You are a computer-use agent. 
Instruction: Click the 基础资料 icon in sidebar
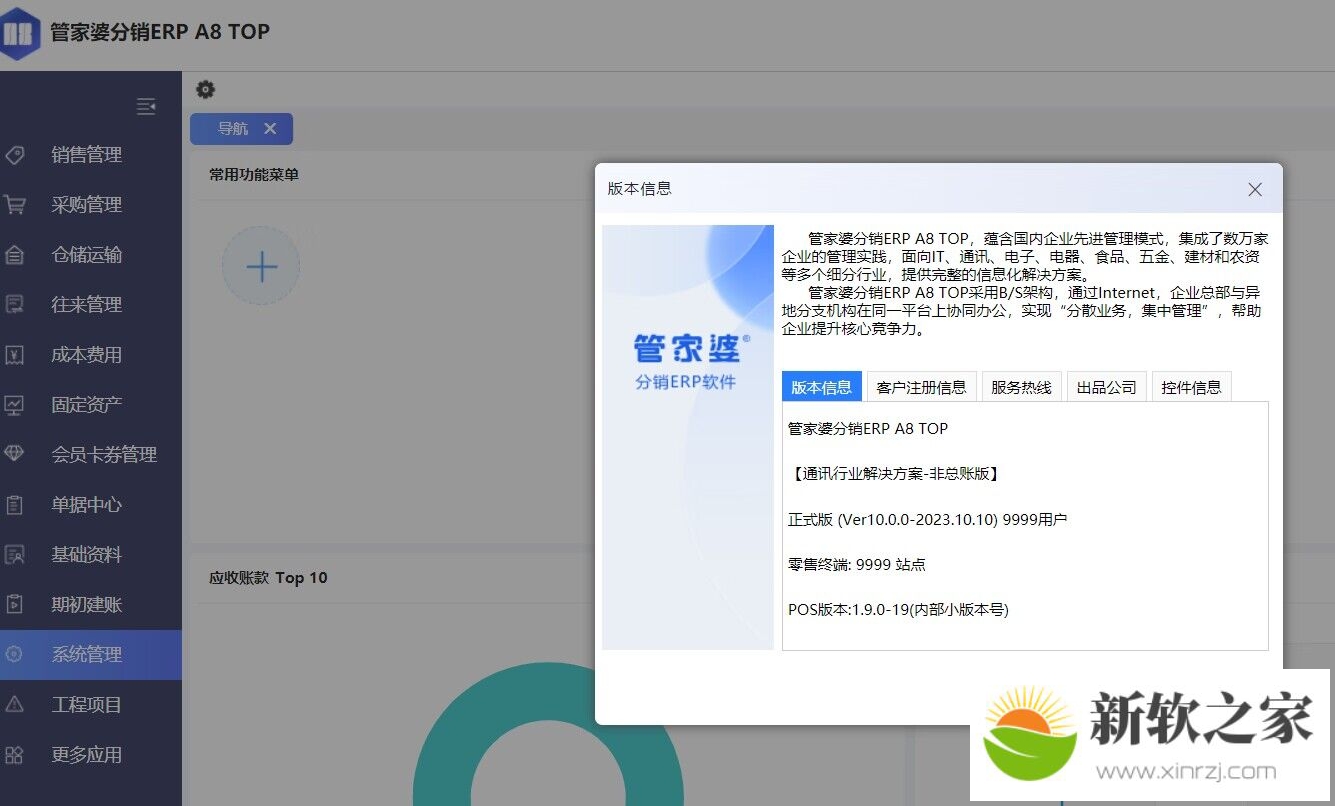click(14, 555)
